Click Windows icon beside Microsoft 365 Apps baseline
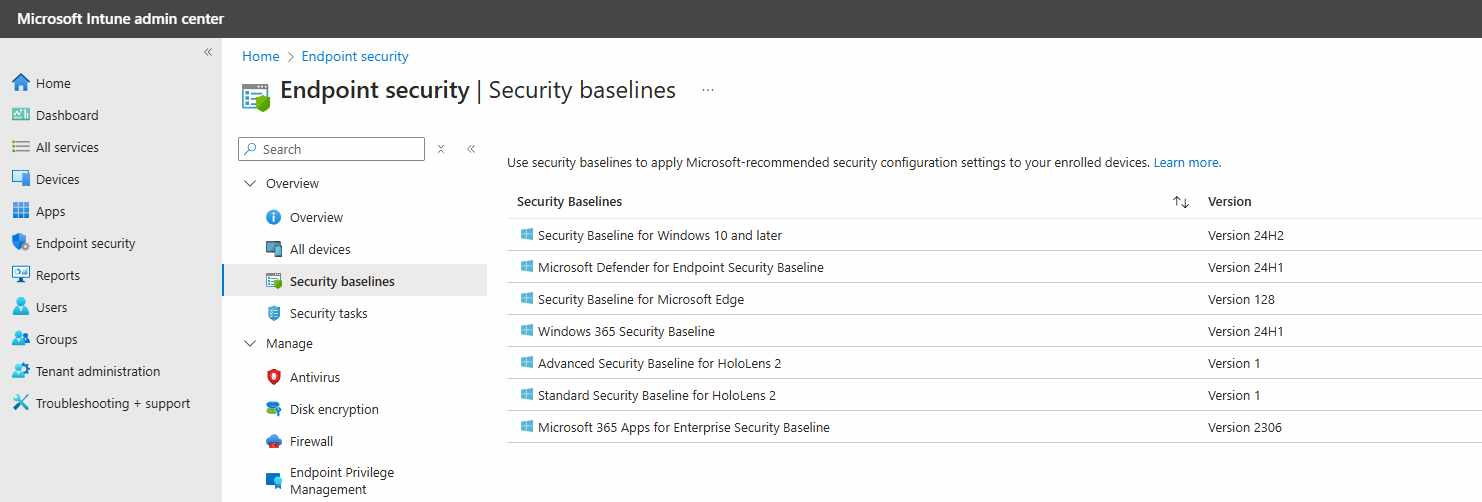The width and height of the screenshot is (1482, 502). pyautogui.click(x=527, y=426)
